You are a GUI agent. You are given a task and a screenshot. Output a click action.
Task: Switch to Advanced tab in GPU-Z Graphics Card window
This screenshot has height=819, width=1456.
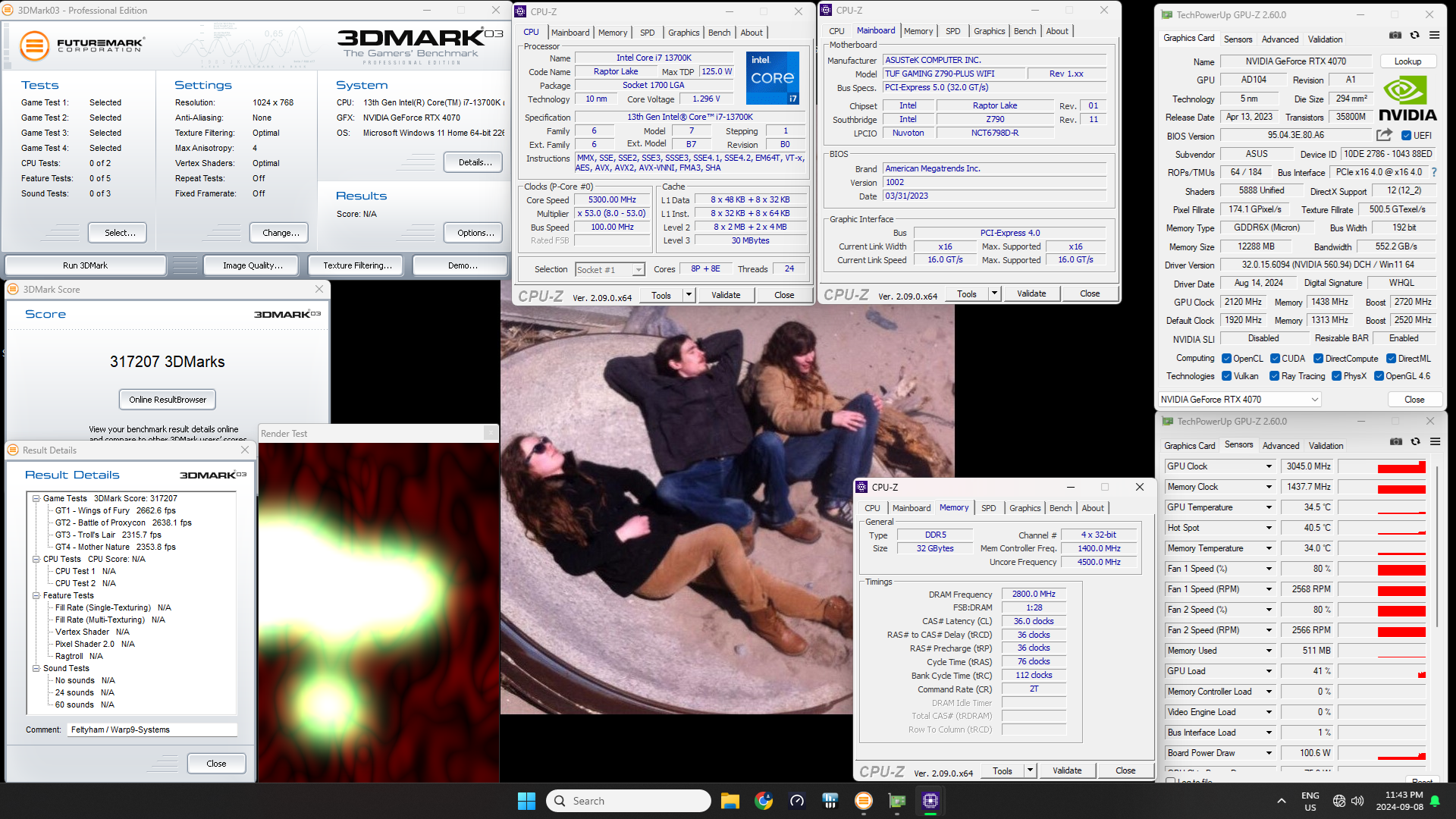tap(1280, 39)
